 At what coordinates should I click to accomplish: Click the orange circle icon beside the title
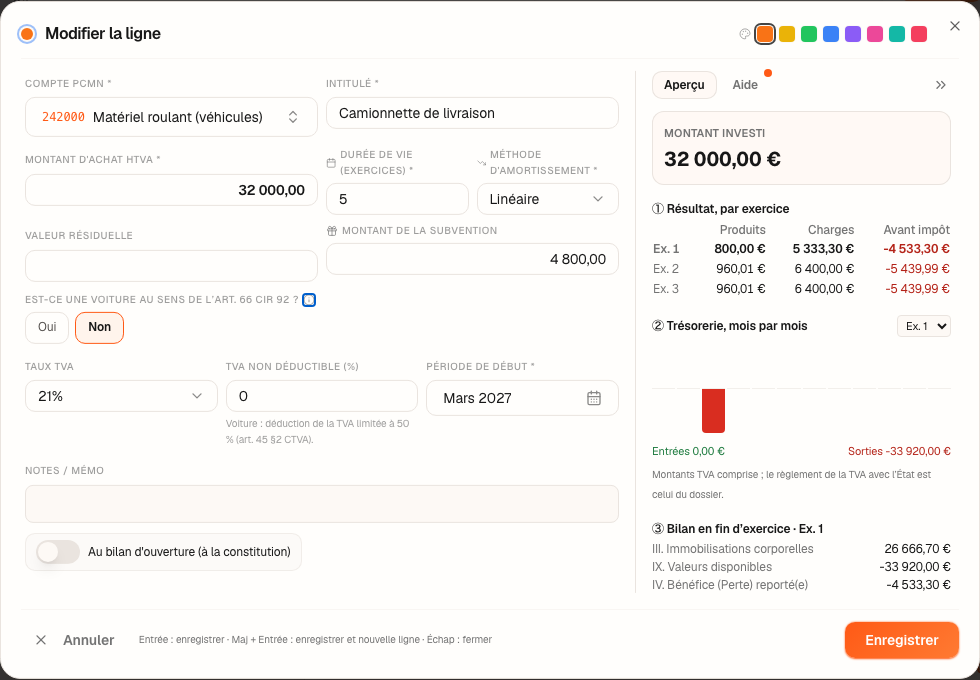(27, 34)
